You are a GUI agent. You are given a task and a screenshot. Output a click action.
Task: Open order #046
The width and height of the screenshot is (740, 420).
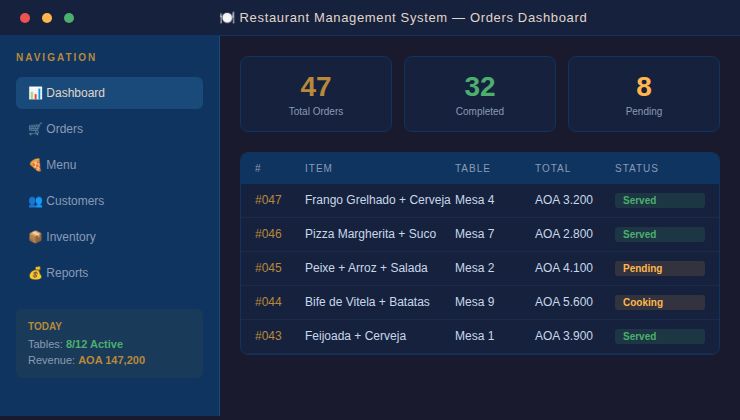tap(268, 234)
